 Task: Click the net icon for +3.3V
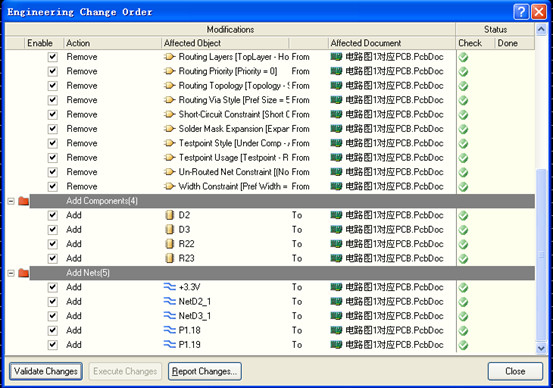170,287
